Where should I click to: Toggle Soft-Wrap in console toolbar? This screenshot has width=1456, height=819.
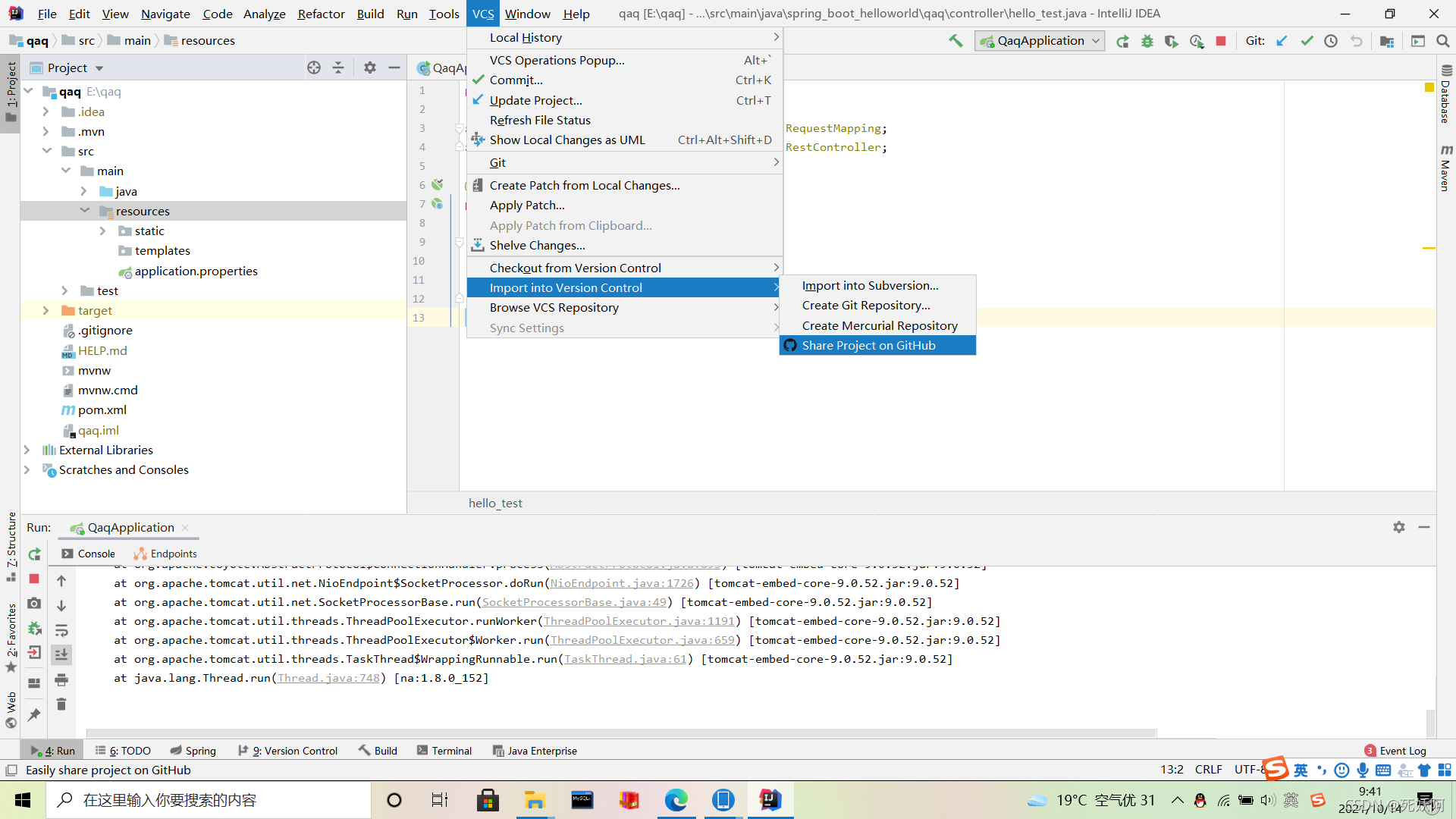[x=61, y=630]
